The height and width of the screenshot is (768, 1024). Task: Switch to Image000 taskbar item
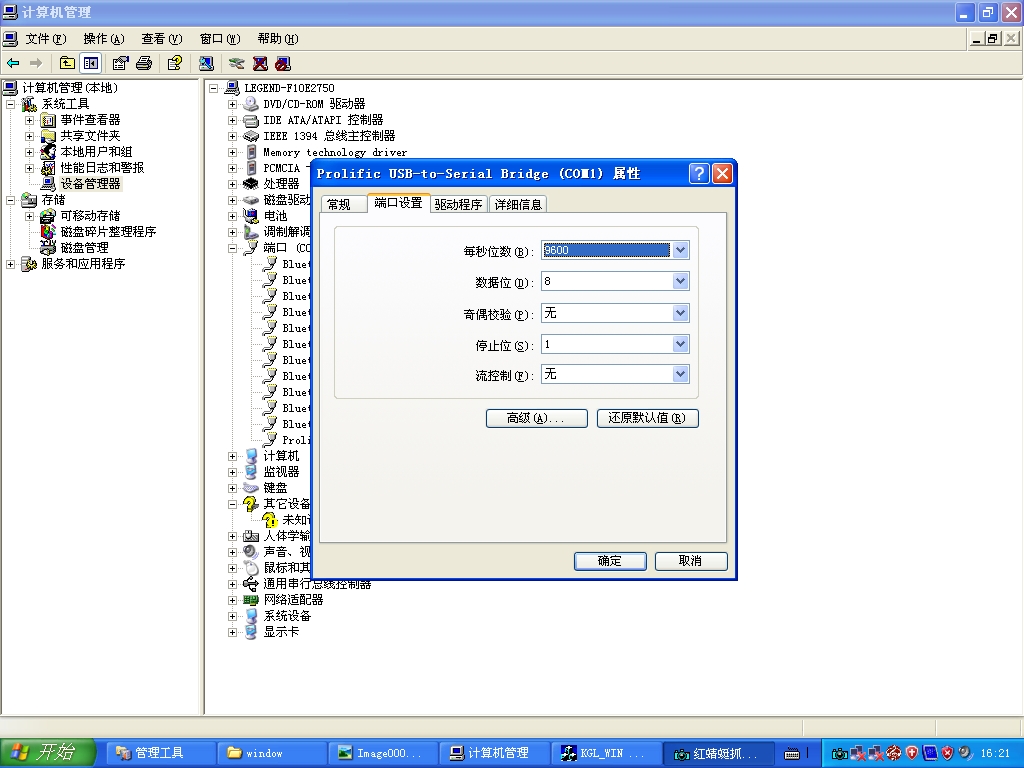click(382, 753)
